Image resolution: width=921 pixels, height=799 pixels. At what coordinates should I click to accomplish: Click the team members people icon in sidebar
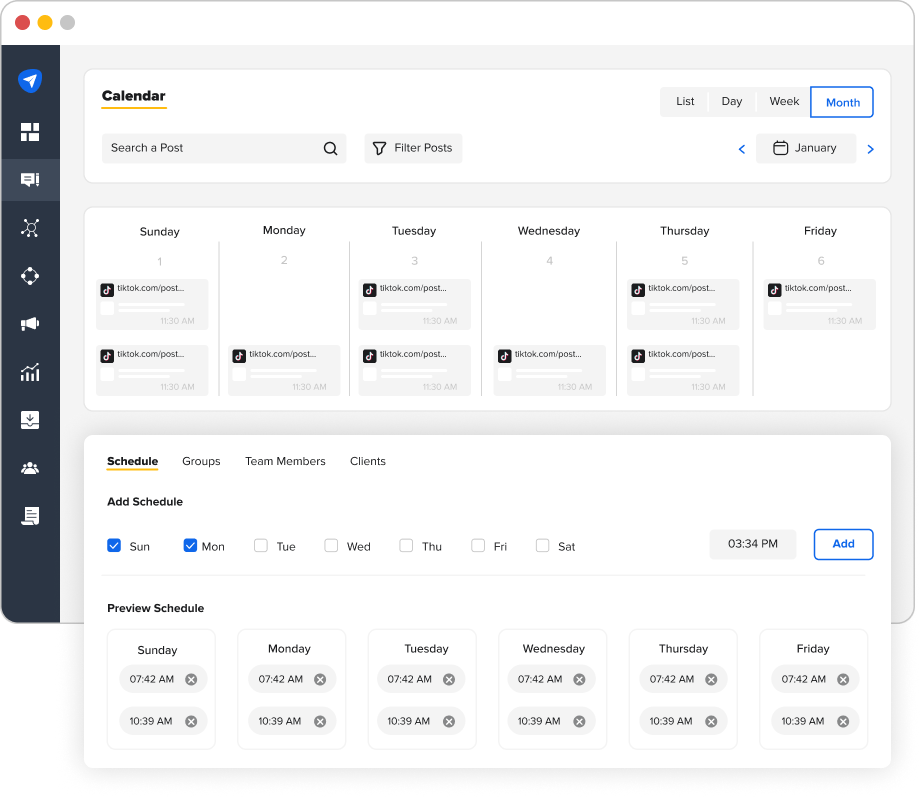click(30, 468)
